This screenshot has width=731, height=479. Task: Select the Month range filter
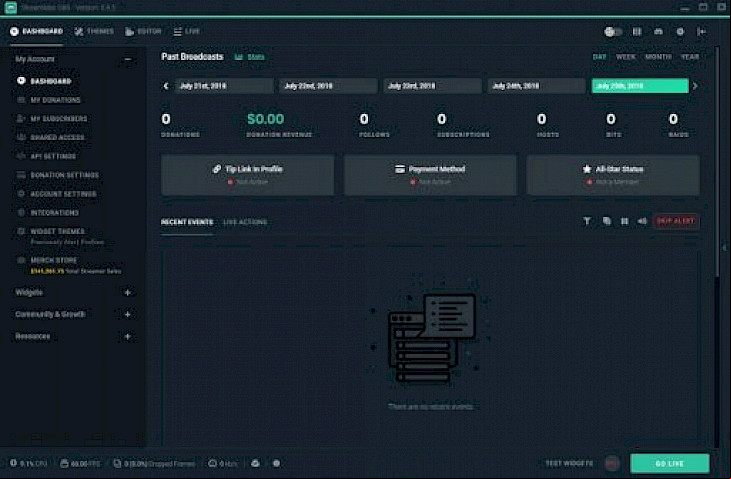point(658,57)
